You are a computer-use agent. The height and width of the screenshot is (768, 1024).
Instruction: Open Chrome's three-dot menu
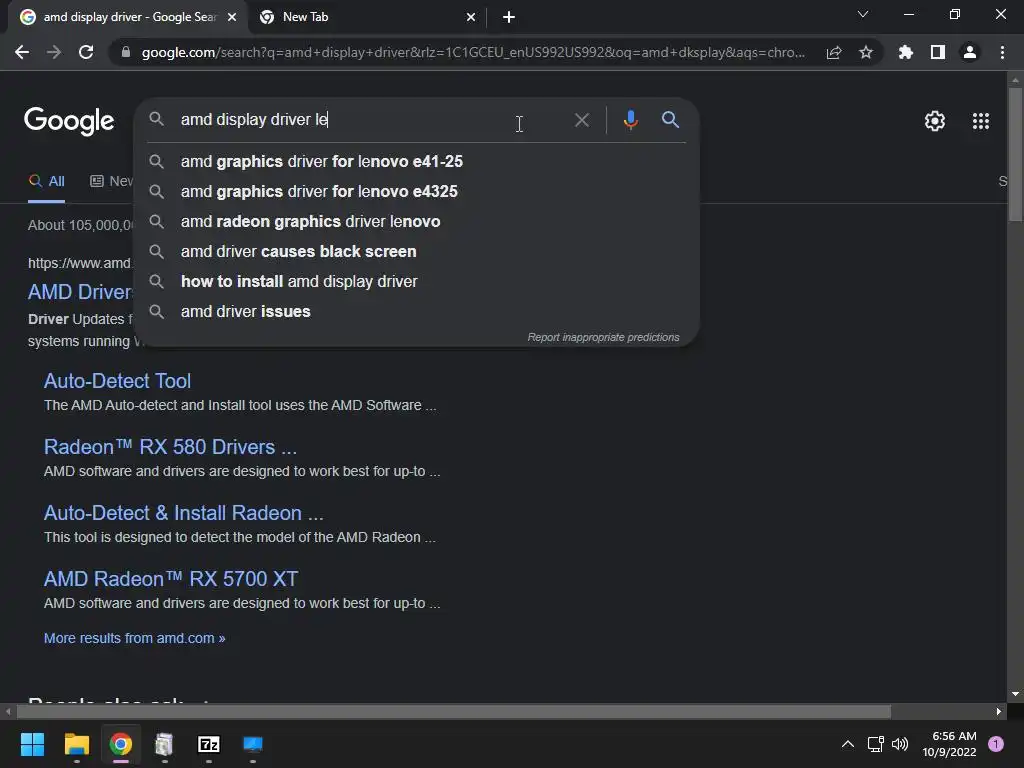click(x=1002, y=52)
